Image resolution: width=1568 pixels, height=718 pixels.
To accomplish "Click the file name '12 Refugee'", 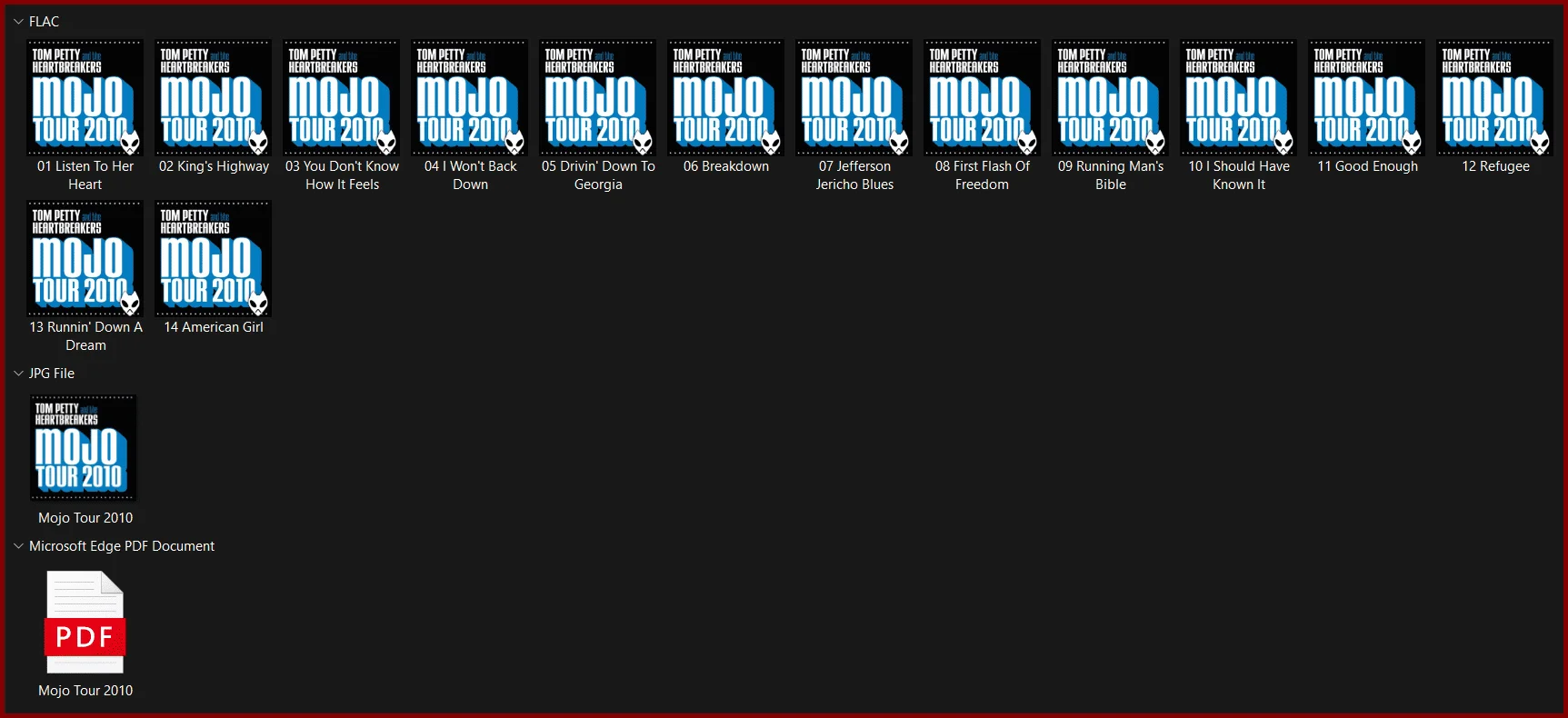I will tap(1495, 166).
